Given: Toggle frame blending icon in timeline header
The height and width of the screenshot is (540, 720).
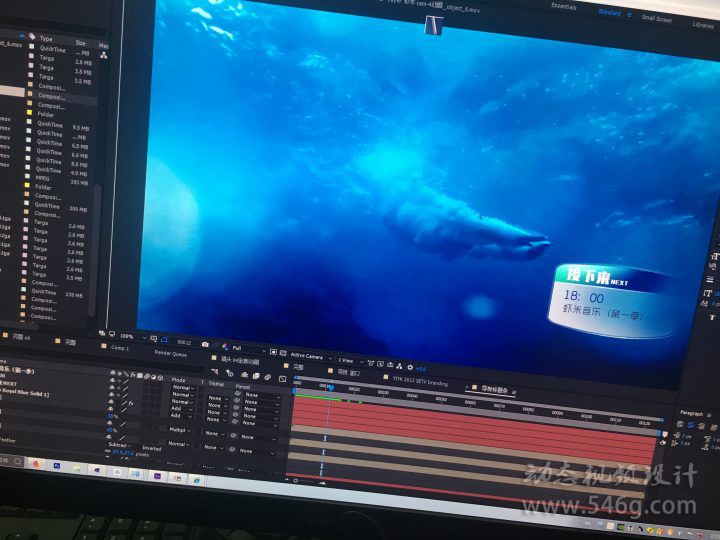Looking at the screenshot, I should coord(256,376).
